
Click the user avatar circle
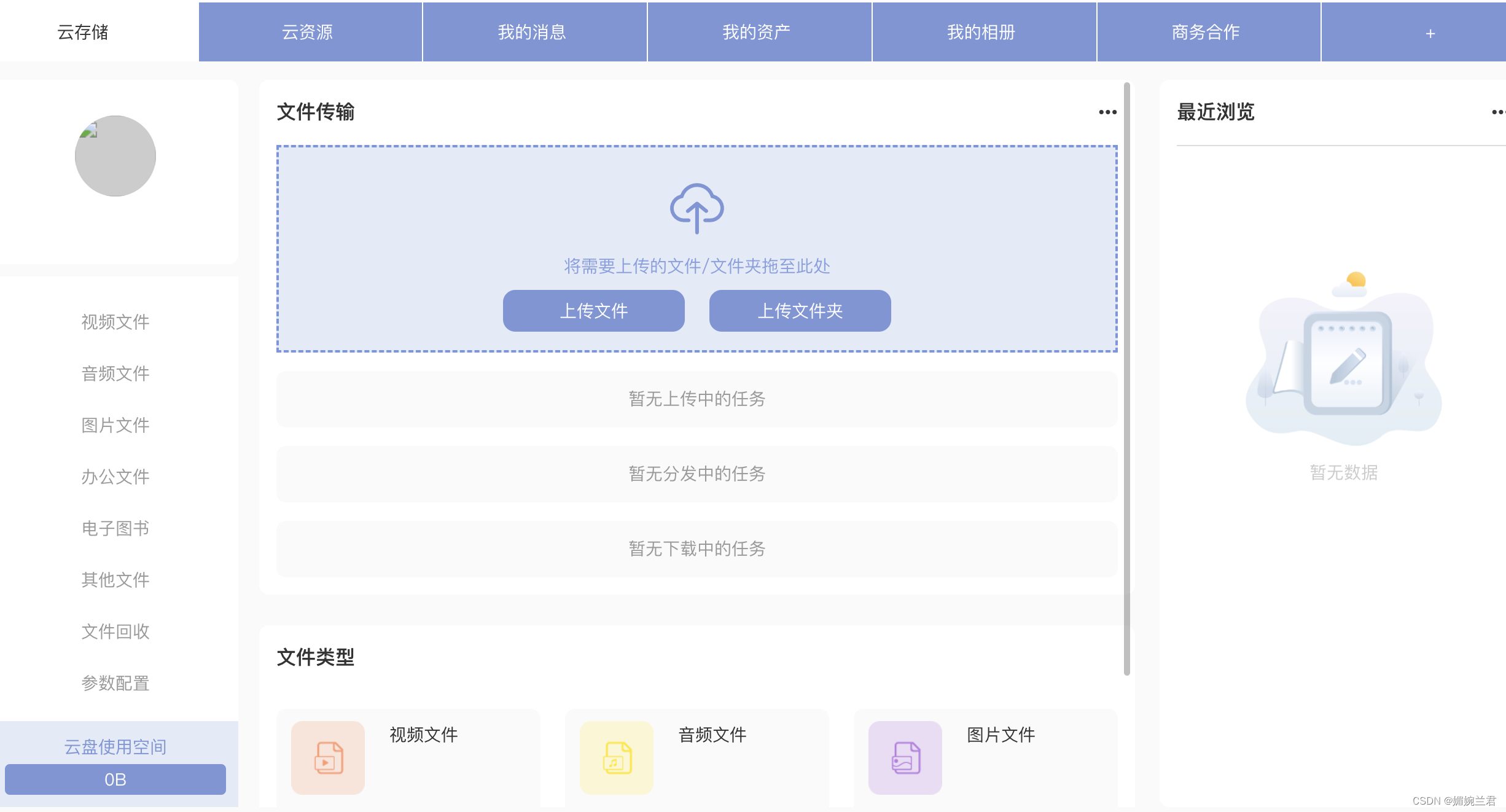point(115,156)
